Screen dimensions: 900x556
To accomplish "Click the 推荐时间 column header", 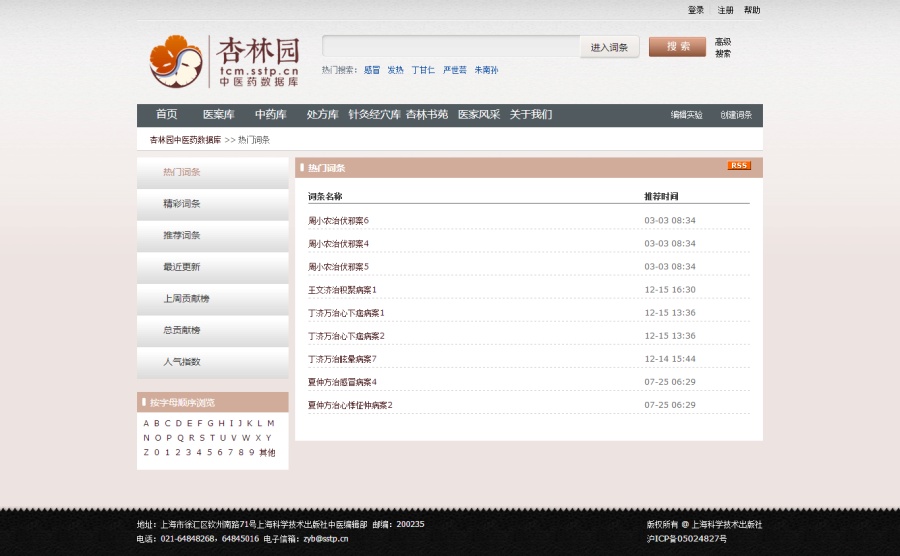I will pyautogui.click(x=661, y=196).
